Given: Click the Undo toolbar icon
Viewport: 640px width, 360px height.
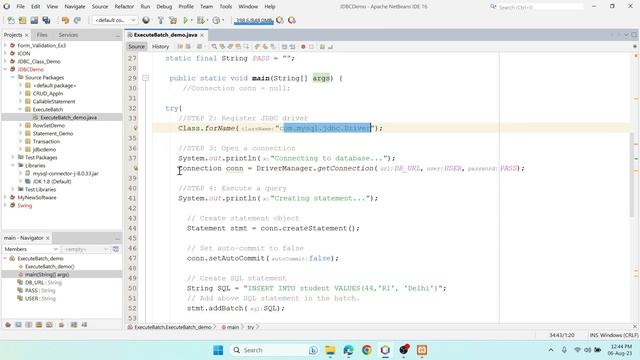Looking at the screenshot, I should 65,20.
